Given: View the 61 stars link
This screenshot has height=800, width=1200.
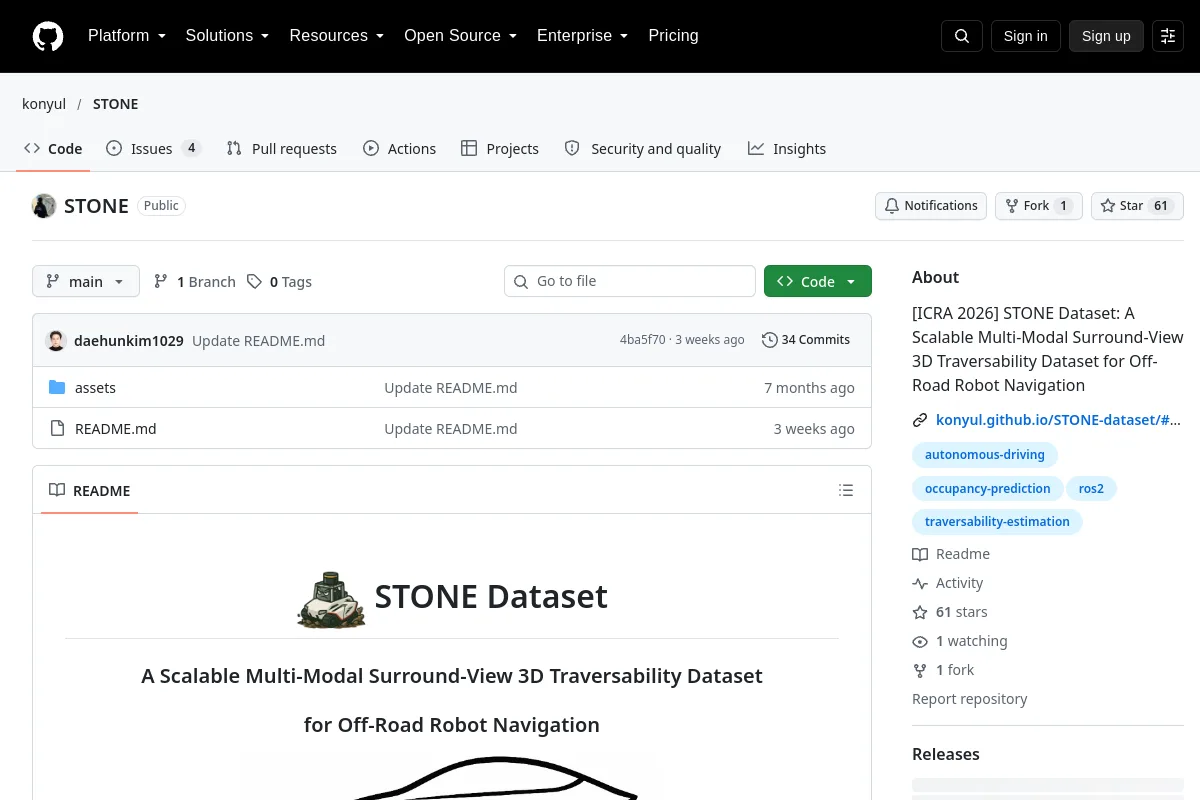Looking at the screenshot, I should pyautogui.click(x=950, y=612).
